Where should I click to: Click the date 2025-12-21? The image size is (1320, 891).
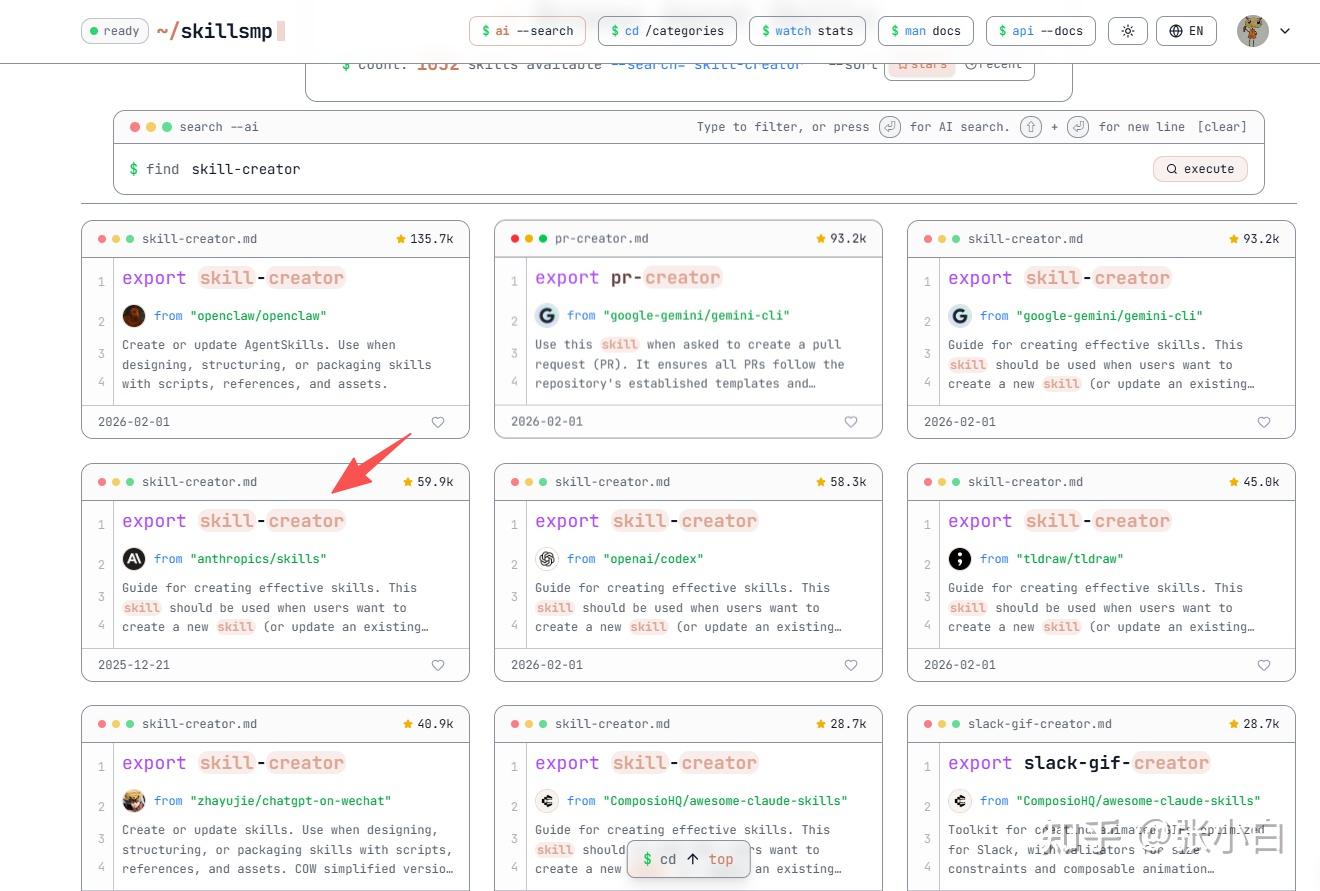134,665
